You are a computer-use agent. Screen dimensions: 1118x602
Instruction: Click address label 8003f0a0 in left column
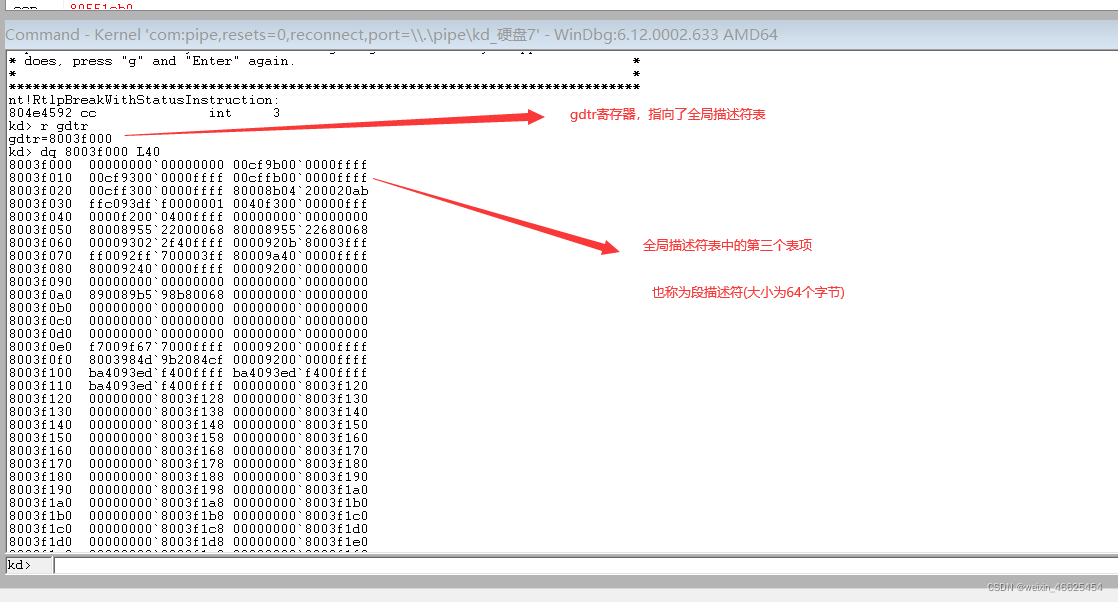(x=41, y=295)
